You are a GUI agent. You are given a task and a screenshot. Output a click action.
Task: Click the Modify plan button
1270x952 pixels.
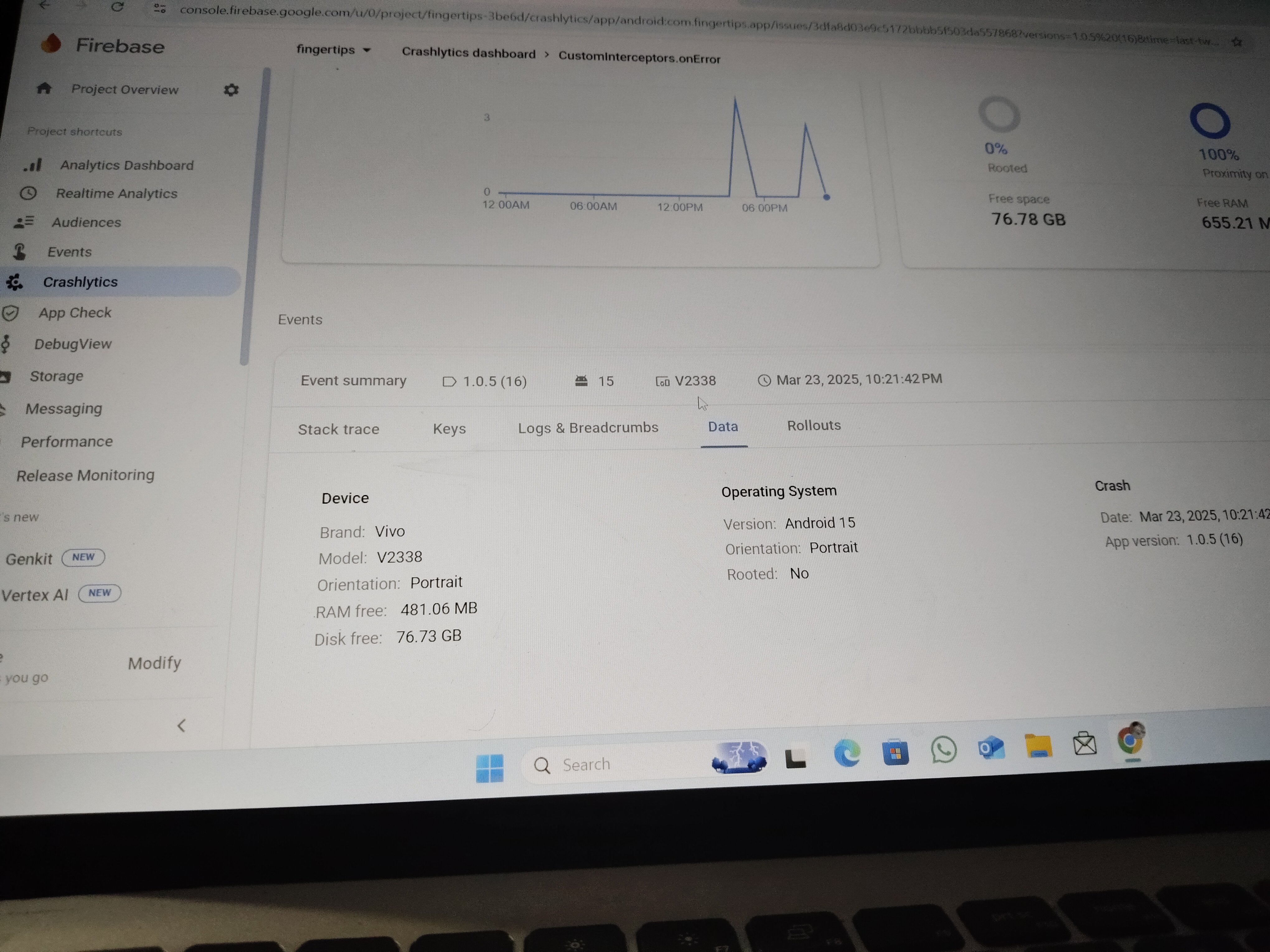(x=154, y=663)
